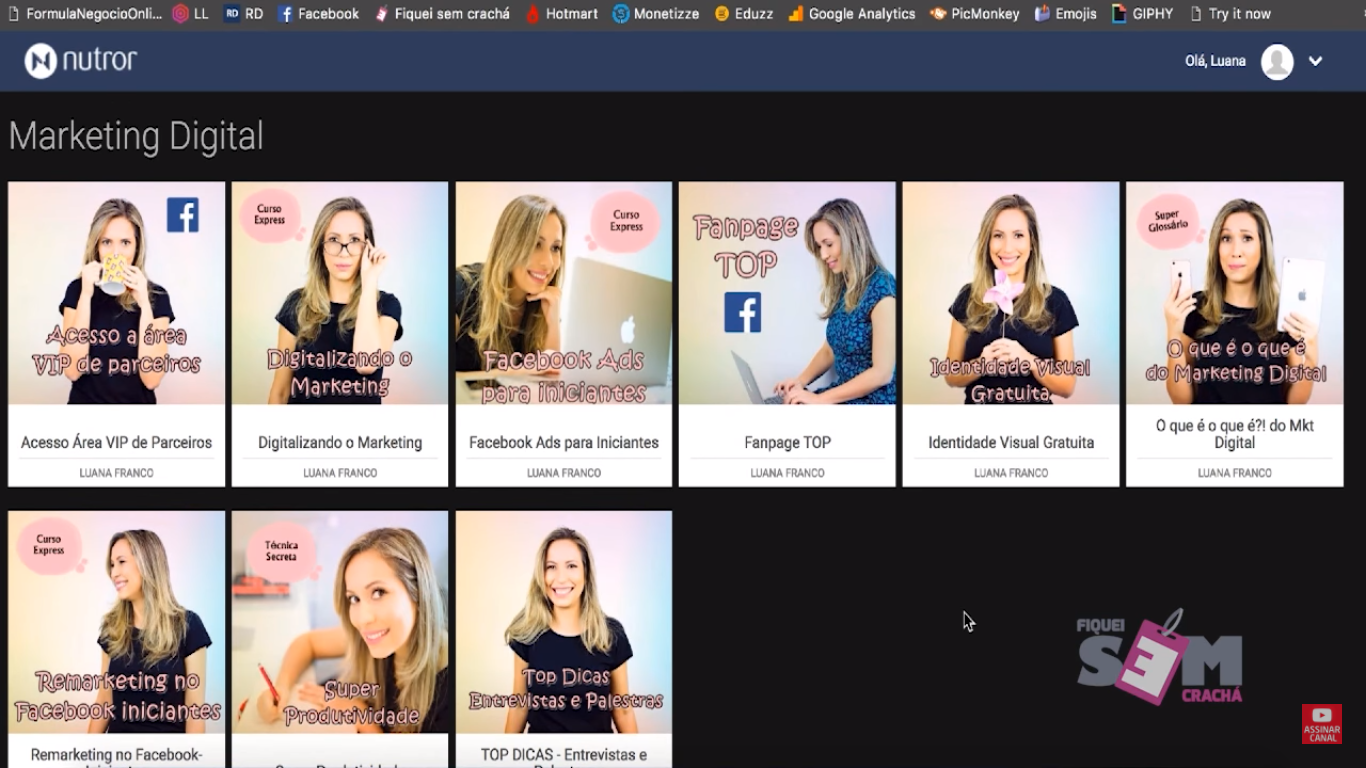Open the O que é o que é do Marketing Digital thumbnail

click(1235, 293)
